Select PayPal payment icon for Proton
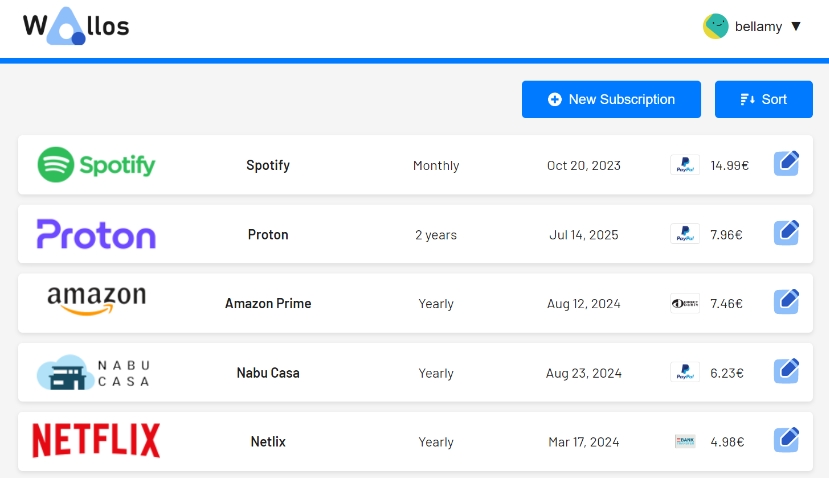This screenshot has height=478, width=829. click(x=684, y=234)
